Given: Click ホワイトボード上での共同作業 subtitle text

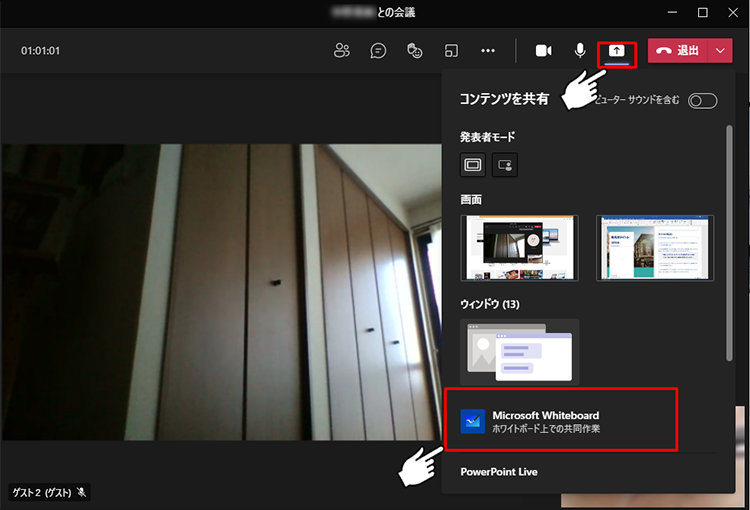Looking at the screenshot, I should [x=546, y=429].
